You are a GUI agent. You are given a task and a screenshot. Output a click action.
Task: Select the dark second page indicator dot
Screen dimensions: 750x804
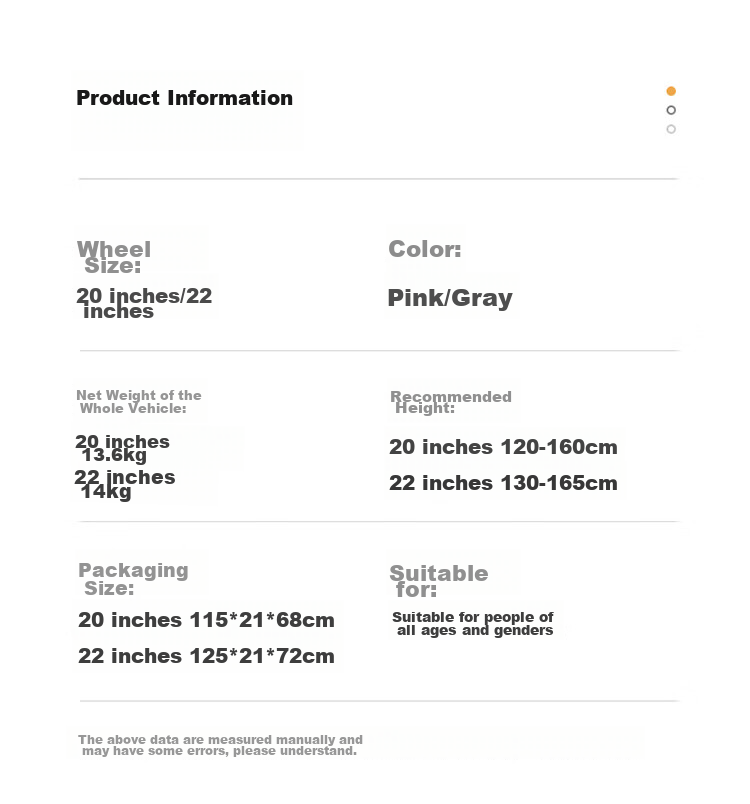671,110
